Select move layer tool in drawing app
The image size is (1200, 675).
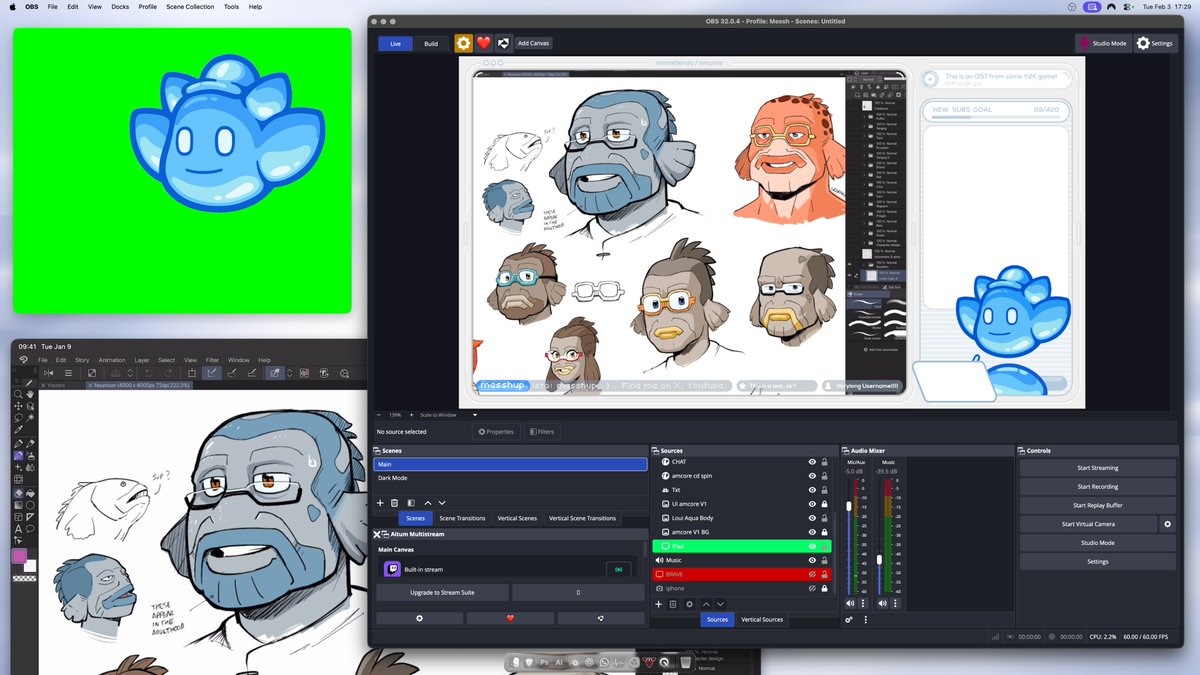(19, 407)
